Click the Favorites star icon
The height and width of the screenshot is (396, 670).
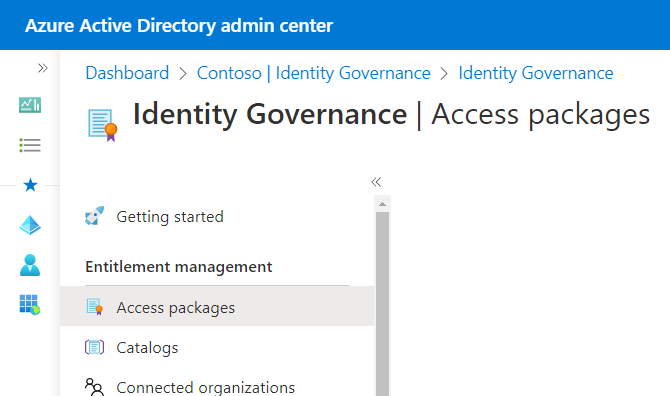[30, 185]
